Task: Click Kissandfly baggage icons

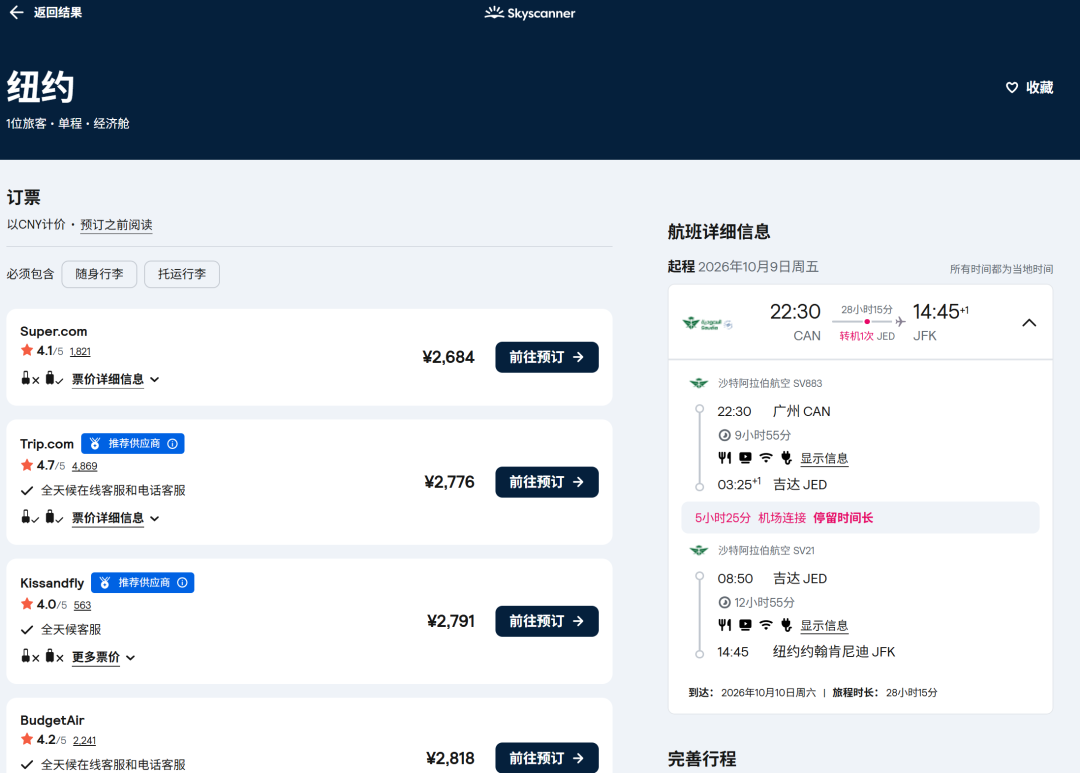Action: pos(42,657)
